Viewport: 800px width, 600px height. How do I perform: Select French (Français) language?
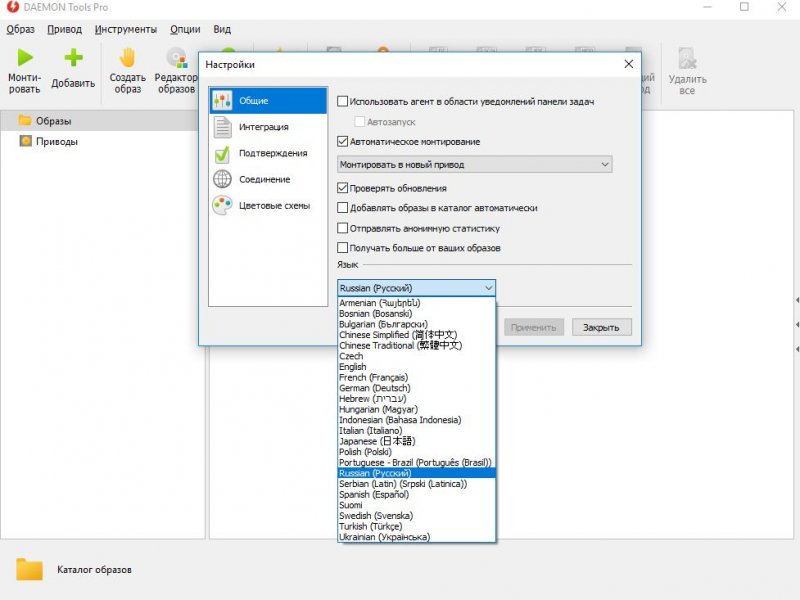pos(416,378)
